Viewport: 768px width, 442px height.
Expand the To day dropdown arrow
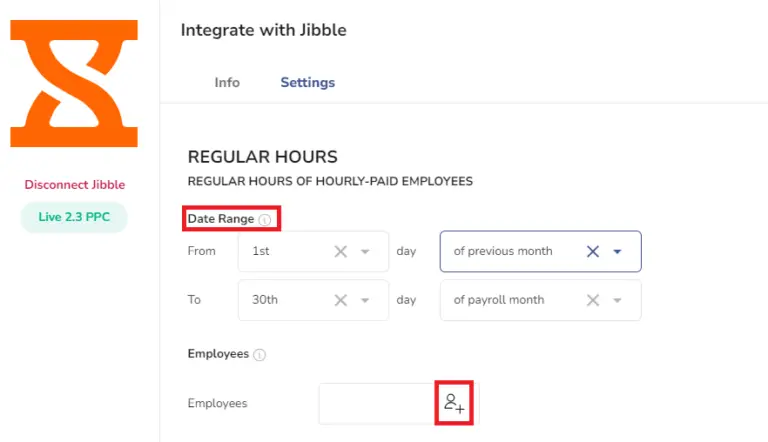pos(365,300)
